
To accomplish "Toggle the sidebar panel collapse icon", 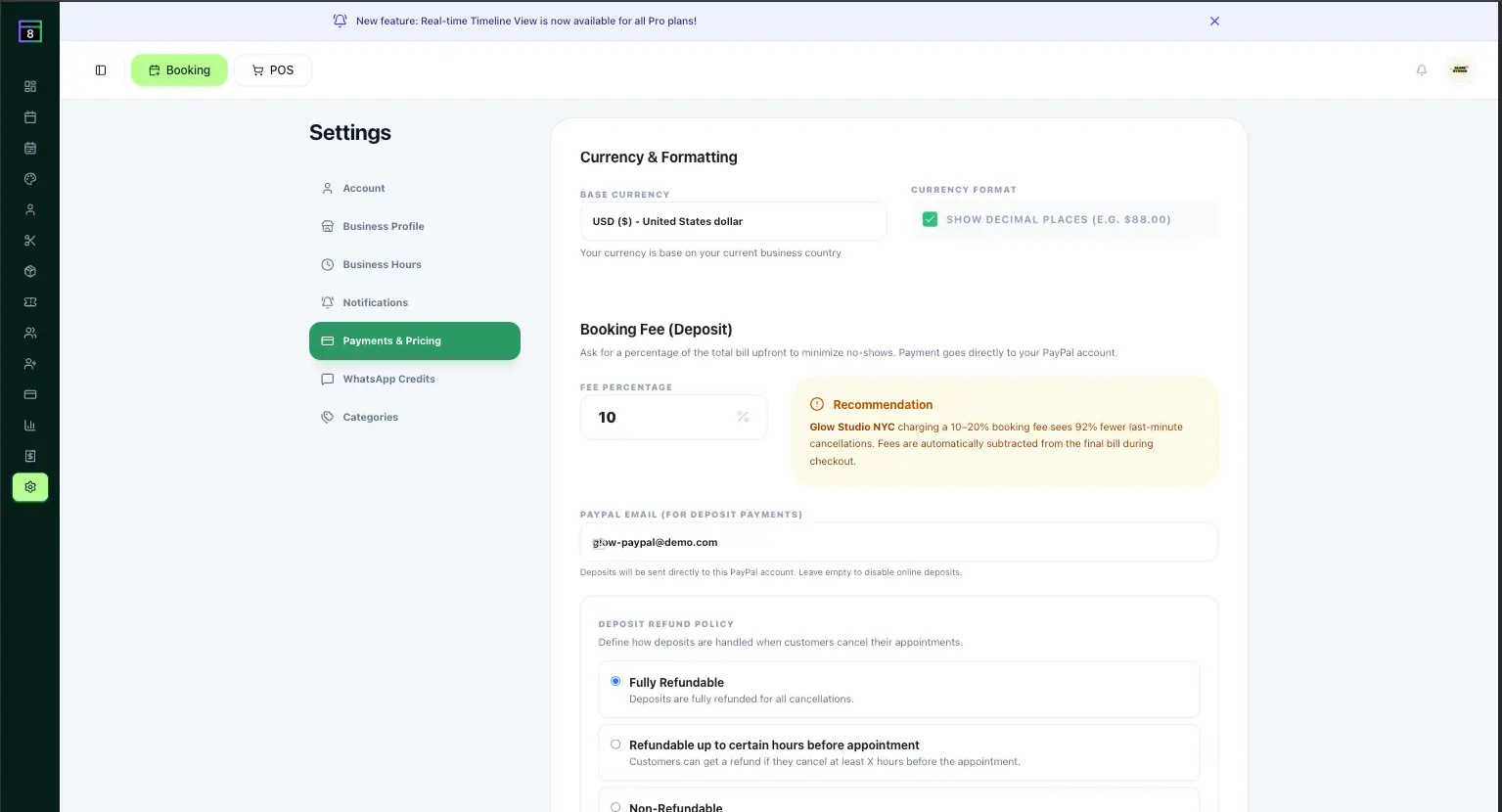I will coord(101,70).
